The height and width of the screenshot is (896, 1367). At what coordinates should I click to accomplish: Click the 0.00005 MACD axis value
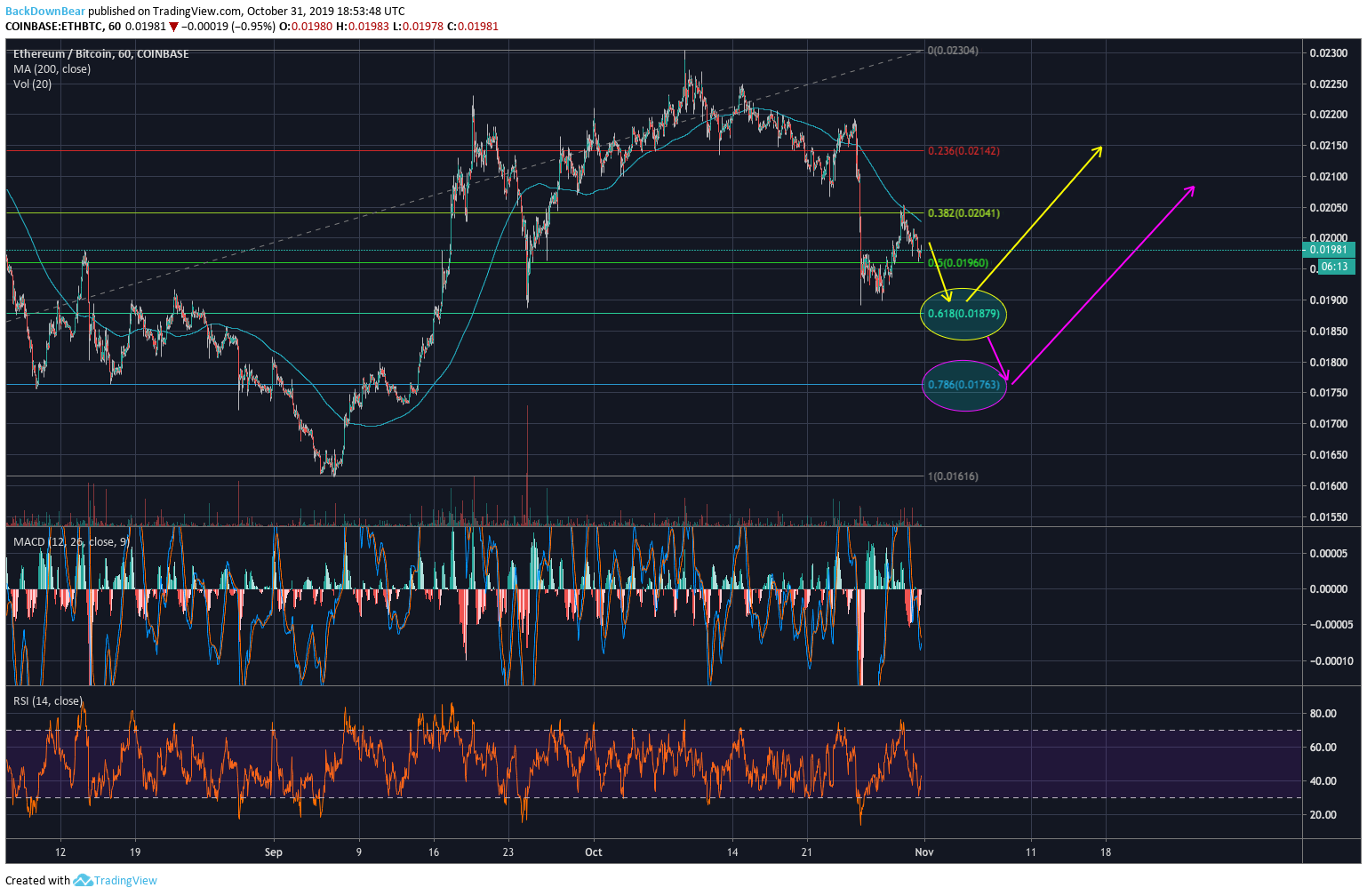(1328, 554)
